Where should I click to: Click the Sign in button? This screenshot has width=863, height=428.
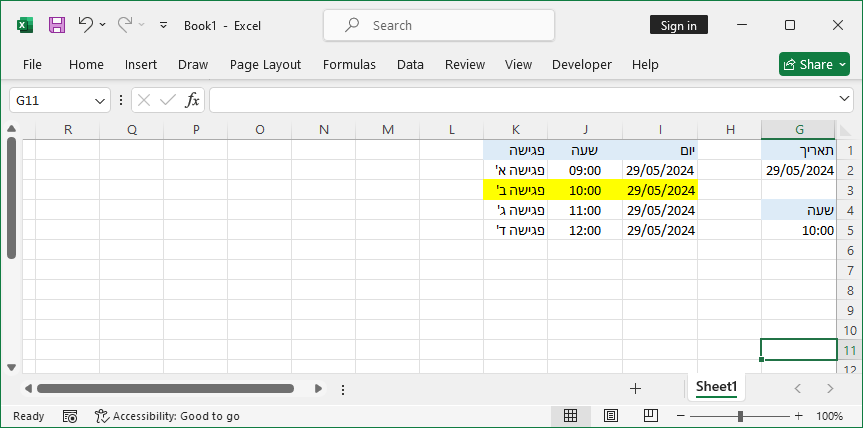point(679,25)
